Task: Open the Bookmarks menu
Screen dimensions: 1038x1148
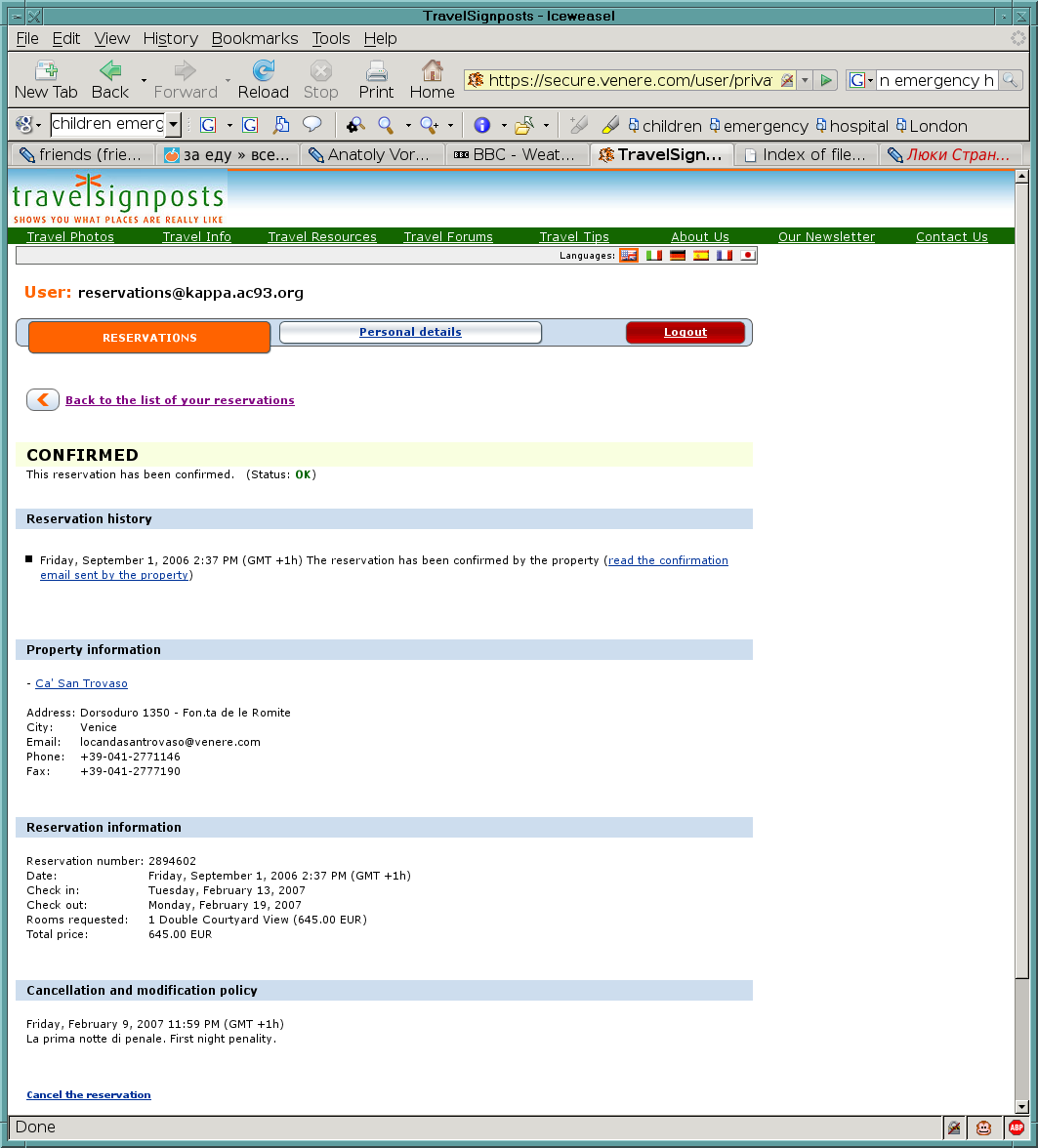Action: (255, 38)
